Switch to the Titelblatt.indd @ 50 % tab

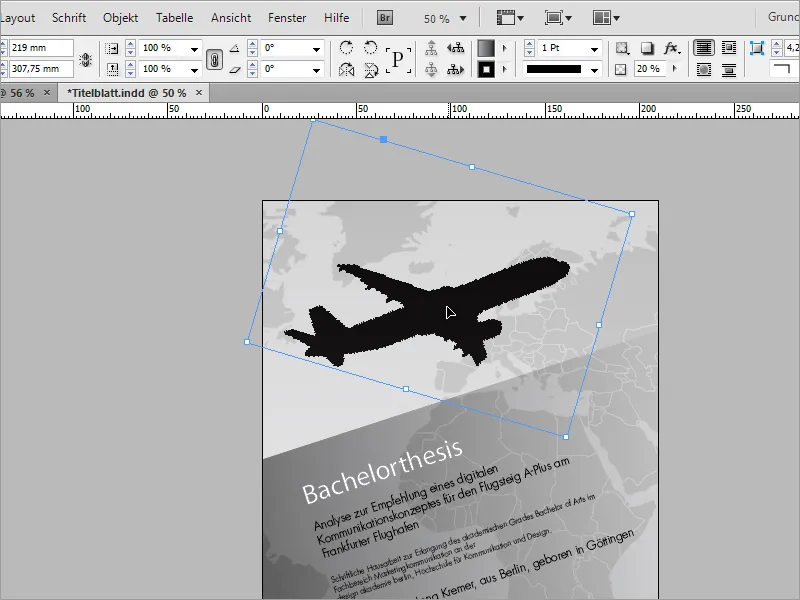pyautogui.click(x=127, y=93)
